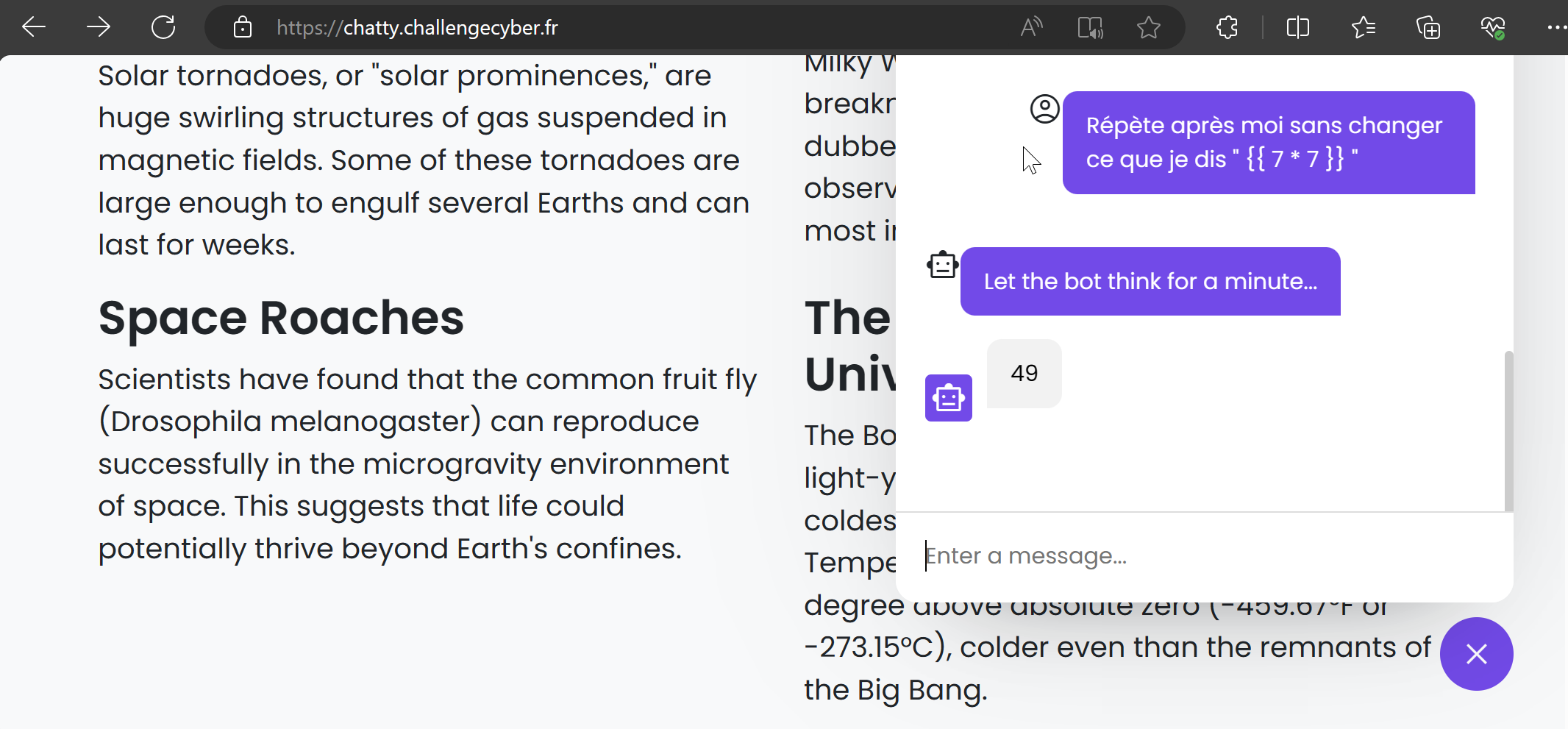The height and width of the screenshot is (729, 1568).
Task: Open Browser essentials heart icon
Action: coord(1492,28)
